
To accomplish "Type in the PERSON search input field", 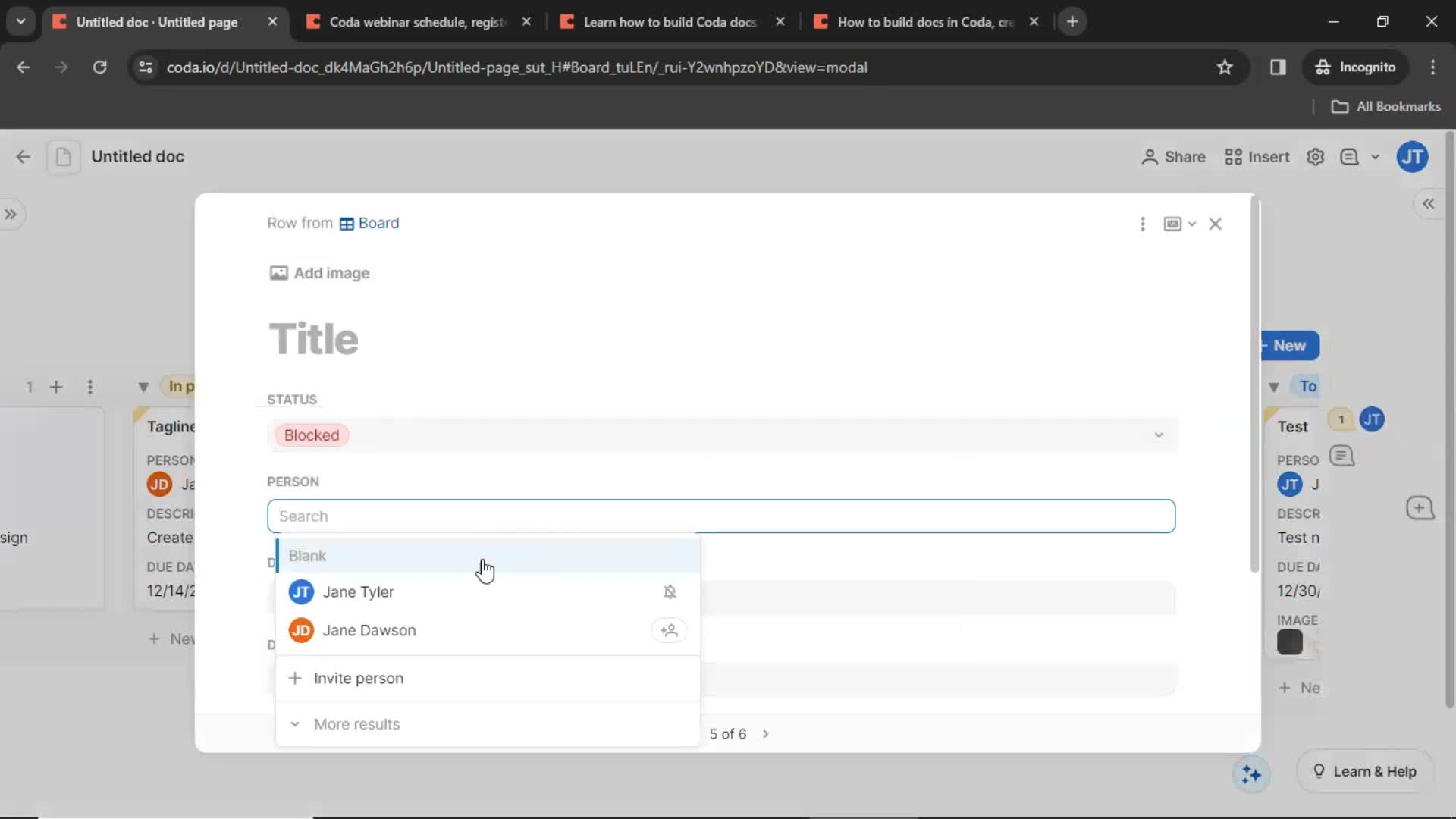I will [721, 516].
